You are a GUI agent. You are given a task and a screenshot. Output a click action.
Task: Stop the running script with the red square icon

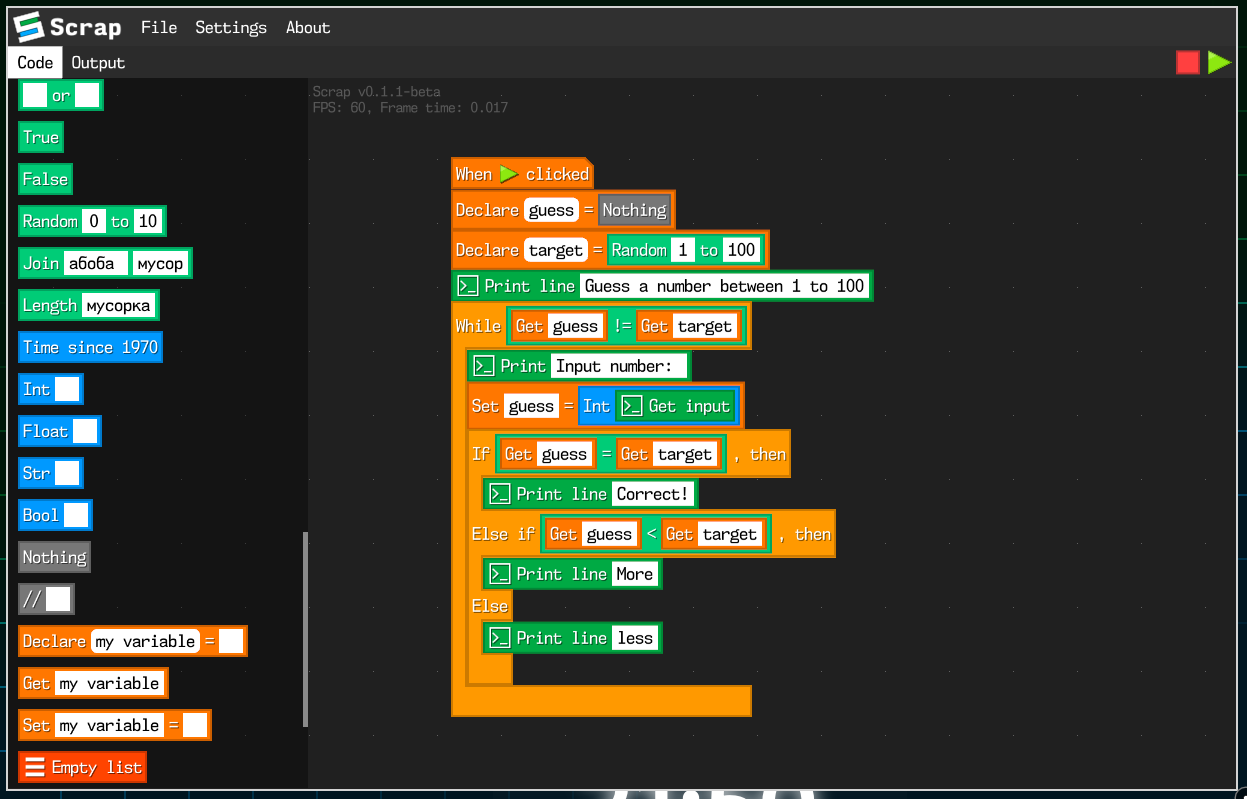coord(1188,61)
